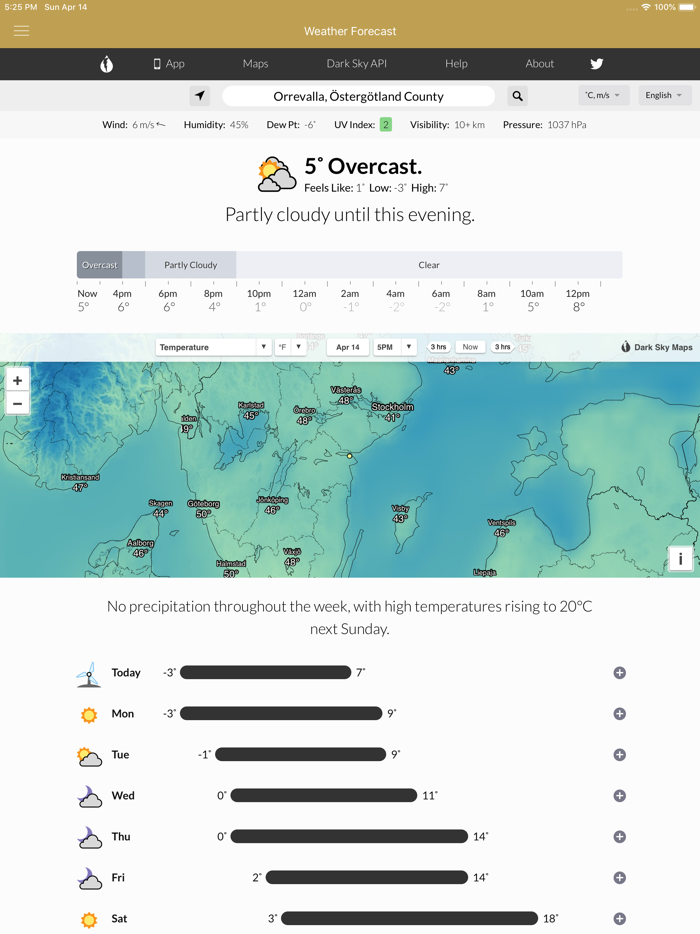Click the Pressure 1037 hPa reading
The image size is (700, 934).
[x=545, y=124]
